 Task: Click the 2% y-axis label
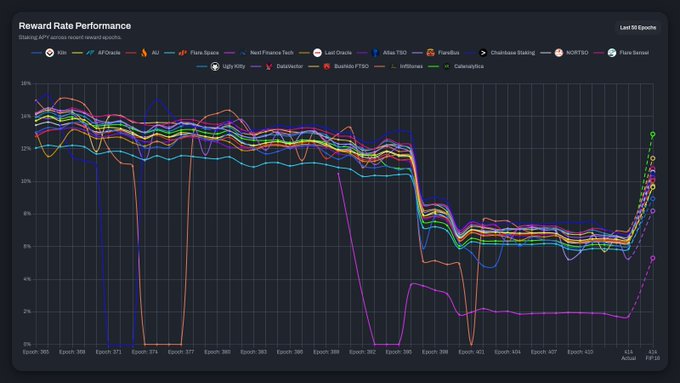[27, 312]
